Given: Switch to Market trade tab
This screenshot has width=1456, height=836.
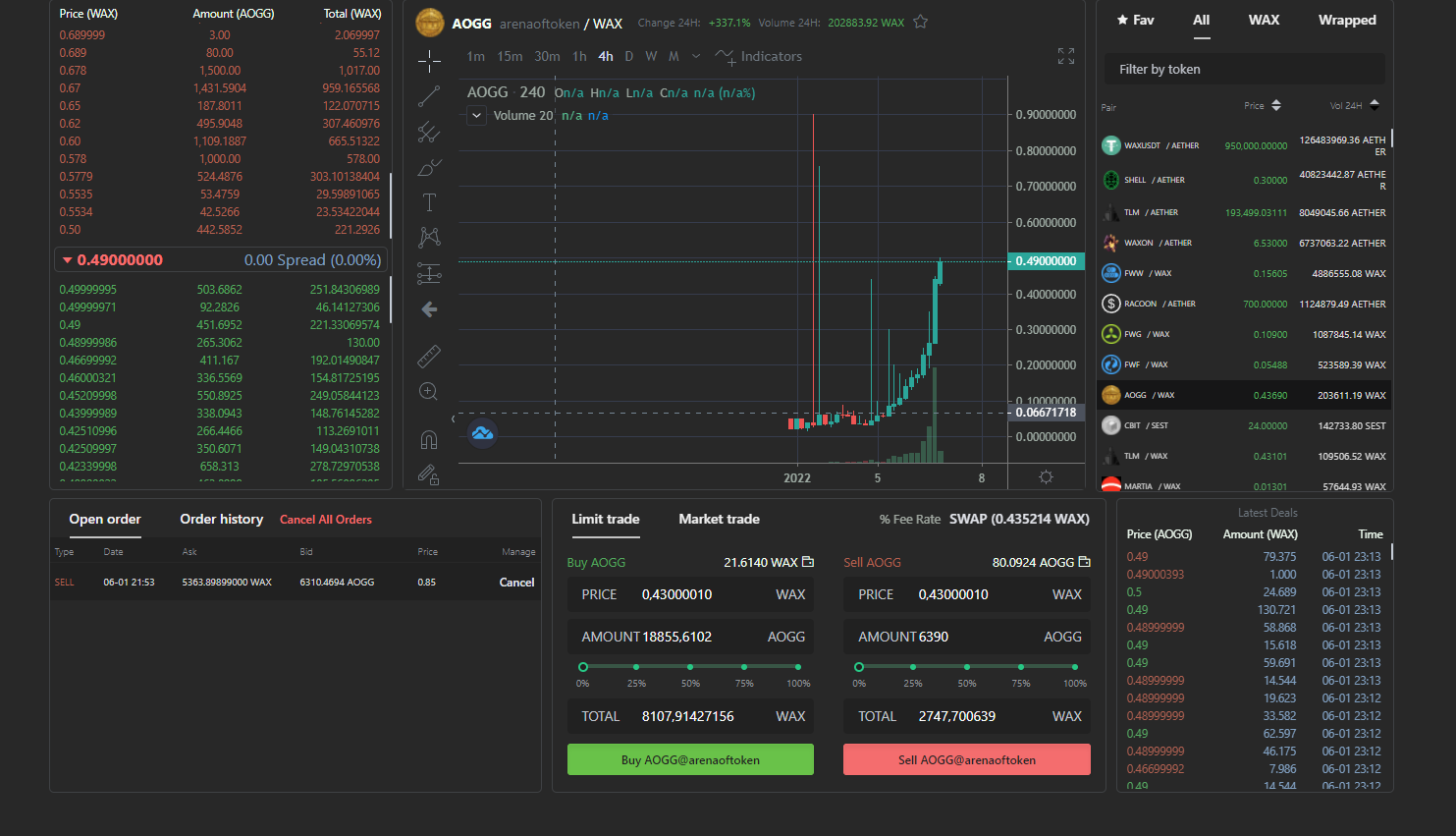Looking at the screenshot, I should tap(719, 519).
